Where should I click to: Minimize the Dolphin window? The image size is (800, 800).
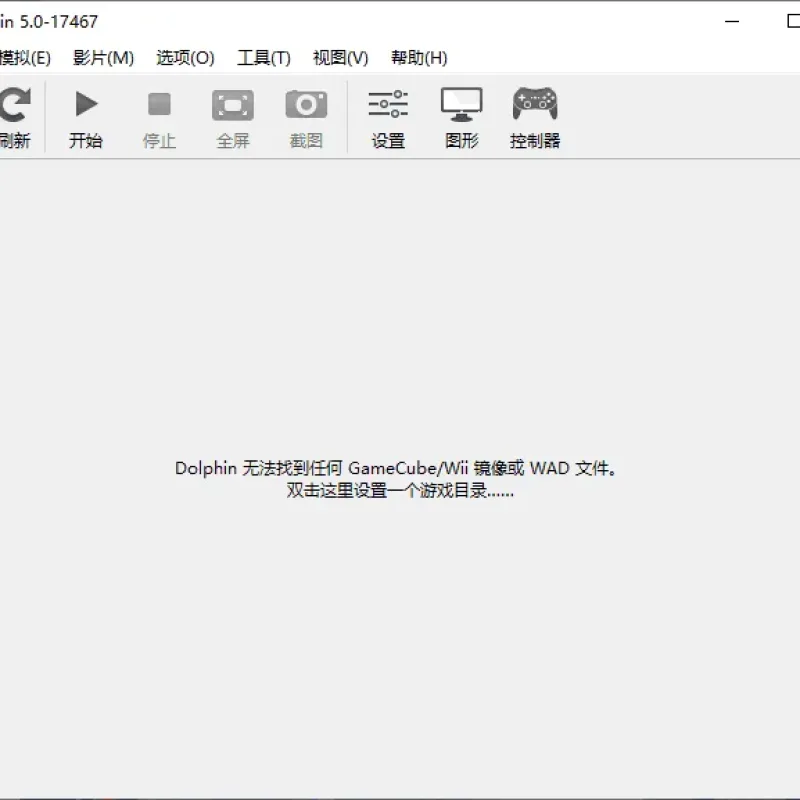(732, 21)
